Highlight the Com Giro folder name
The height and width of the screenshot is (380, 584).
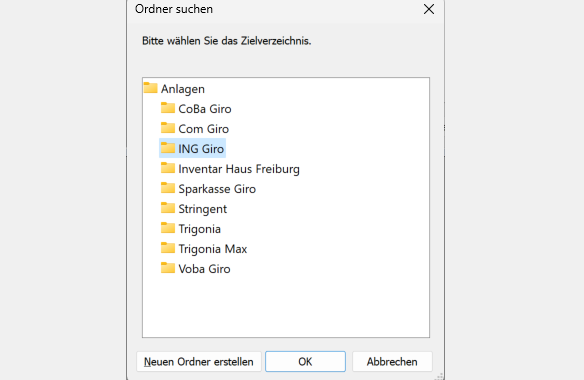point(204,129)
